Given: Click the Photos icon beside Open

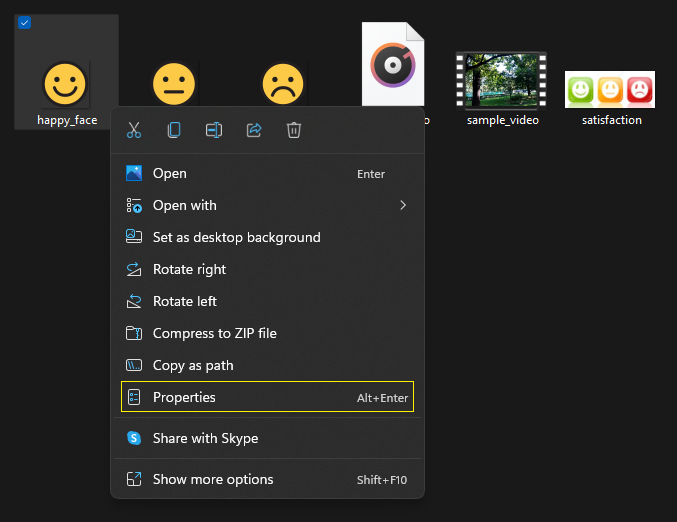Looking at the screenshot, I should point(134,173).
